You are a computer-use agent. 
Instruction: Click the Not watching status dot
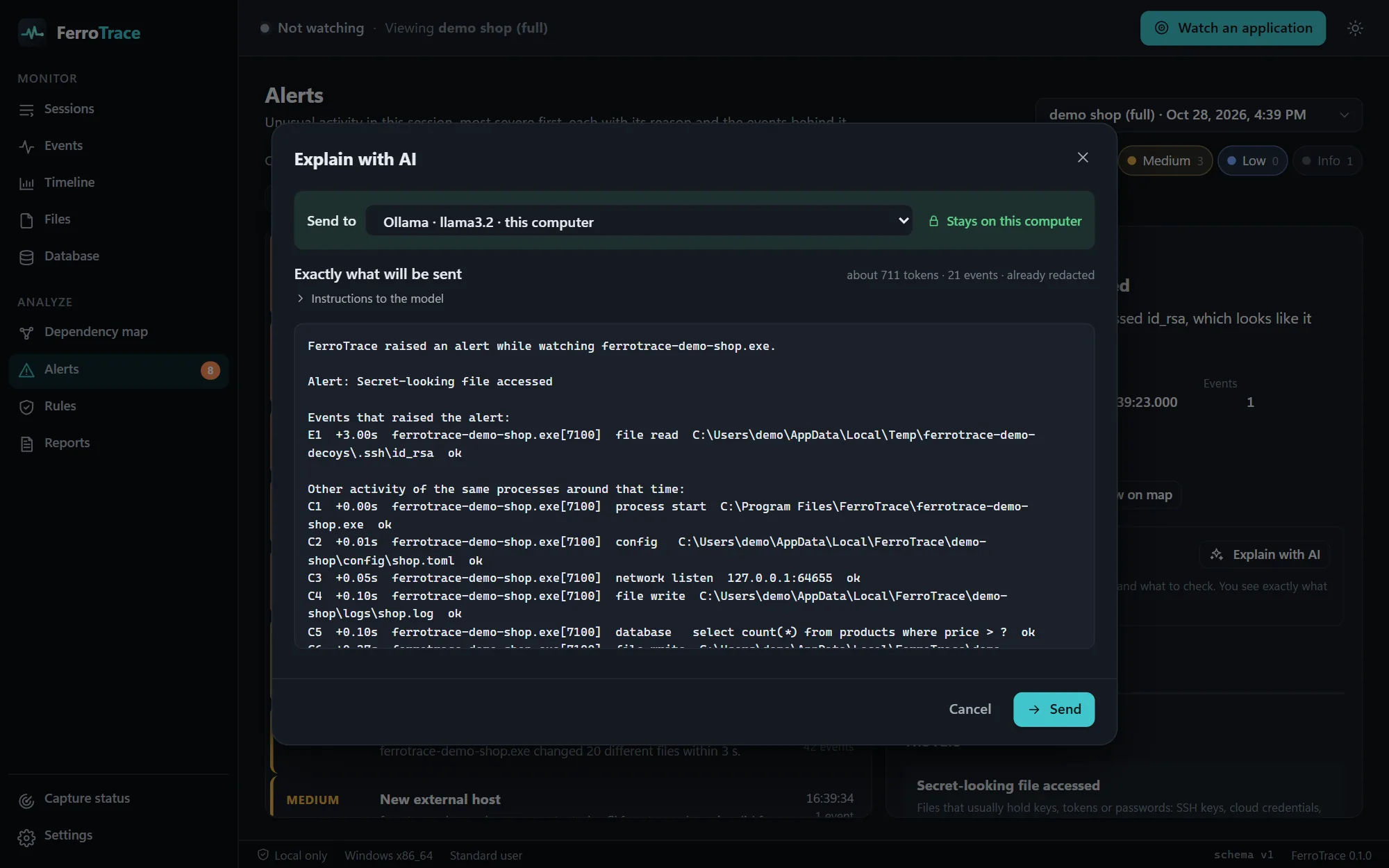click(x=265, y=28)
